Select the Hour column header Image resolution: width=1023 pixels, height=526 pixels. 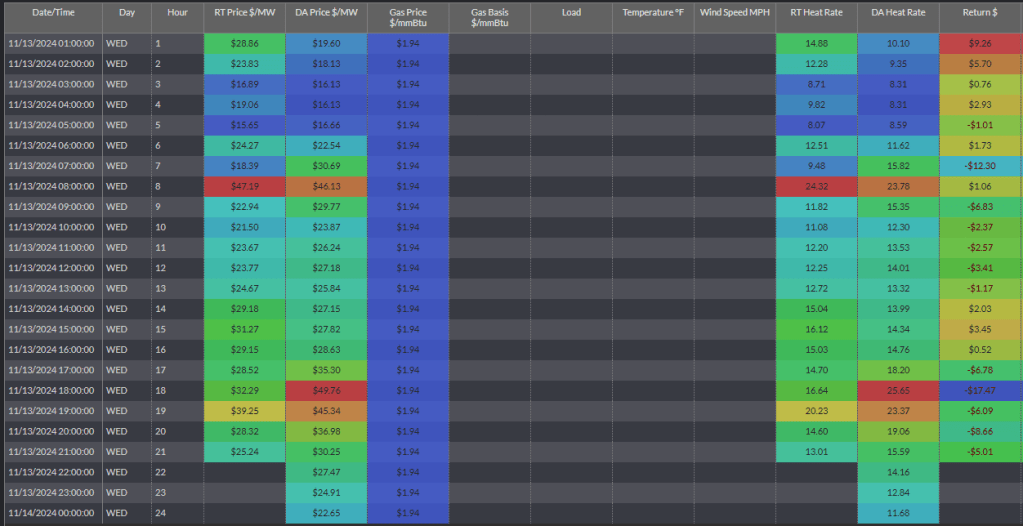pyautogui.click(x=177, y=12)
